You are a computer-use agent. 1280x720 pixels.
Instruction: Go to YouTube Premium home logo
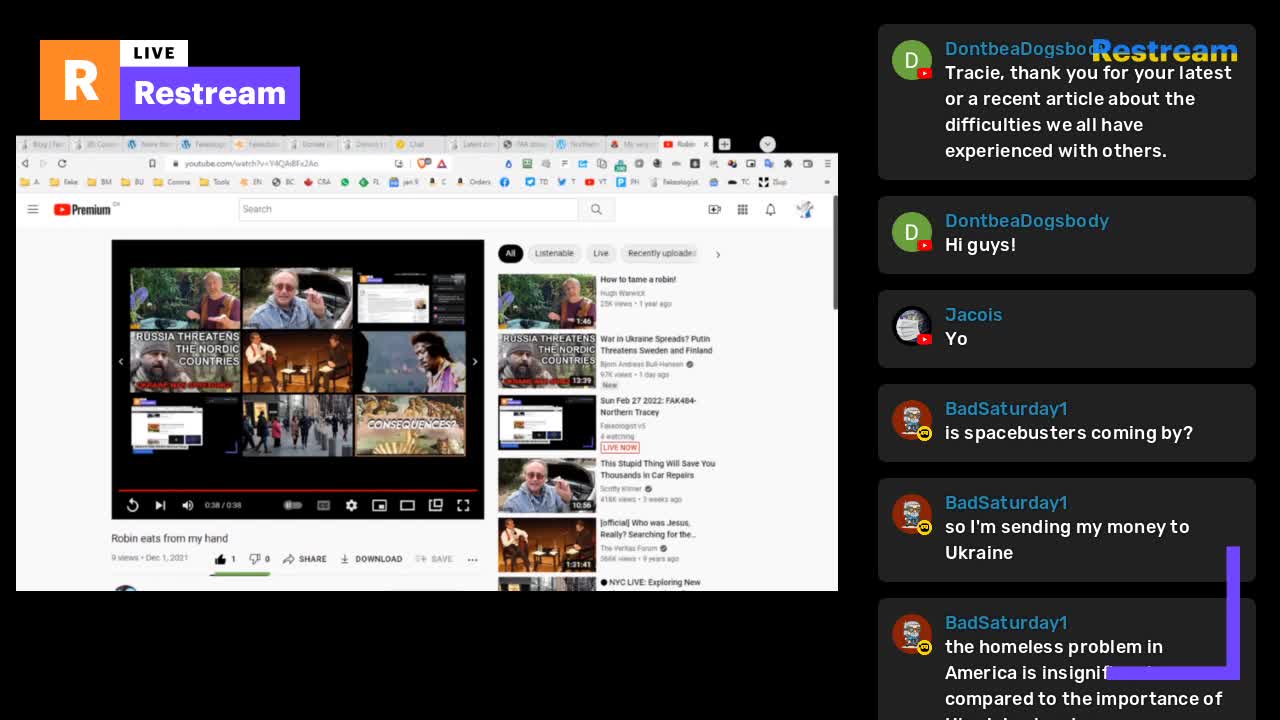pos(82,209)
